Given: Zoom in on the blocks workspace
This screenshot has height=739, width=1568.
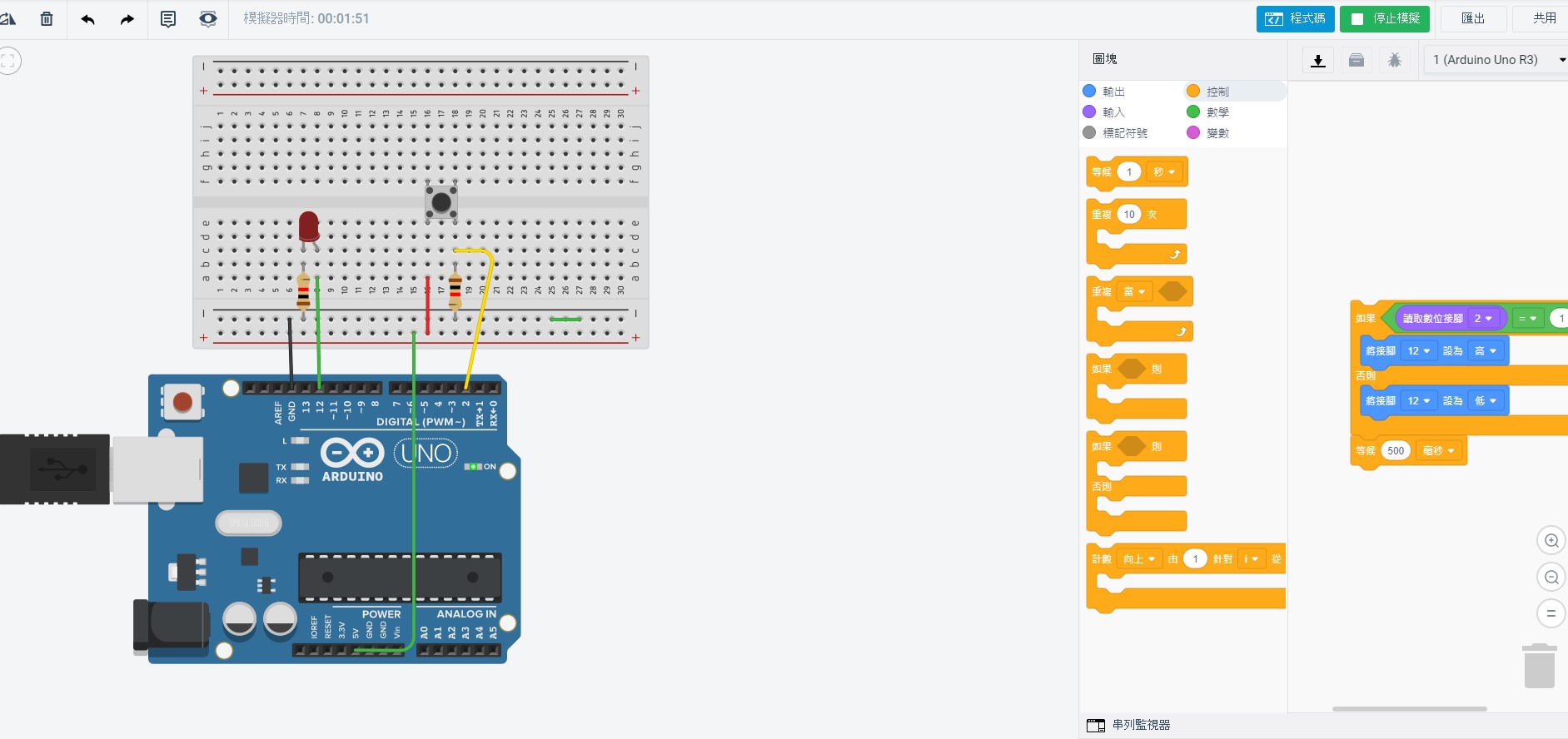Looking at the screenshot, I should (x=1551, y=540).
